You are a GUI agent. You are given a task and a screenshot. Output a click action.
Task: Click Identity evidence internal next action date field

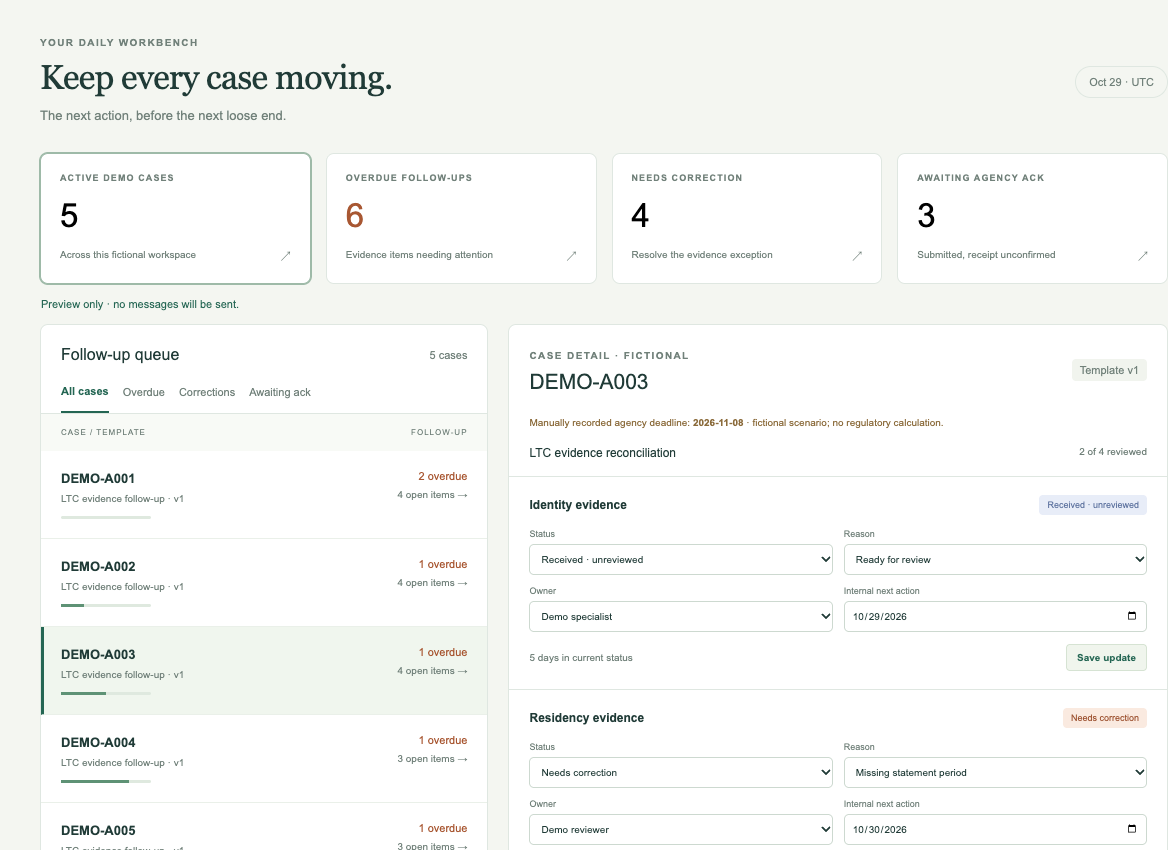[x=995, y=617]
